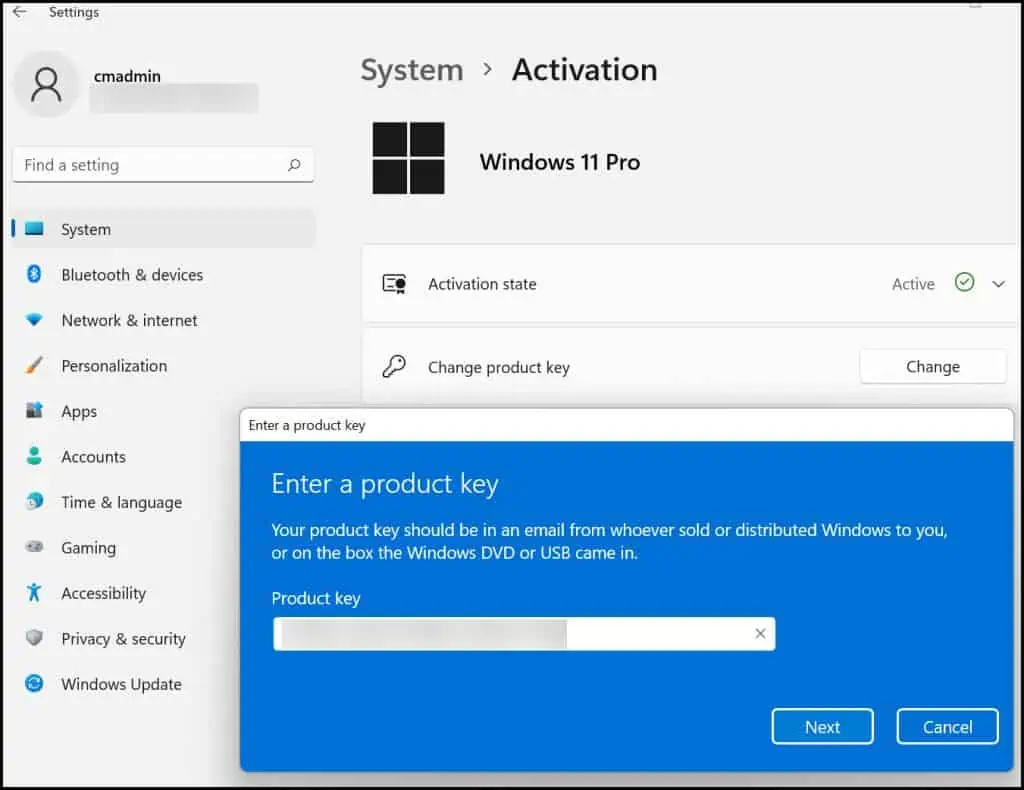Click the Active status text
1024x790 pixels.
[x=913, y=284]
